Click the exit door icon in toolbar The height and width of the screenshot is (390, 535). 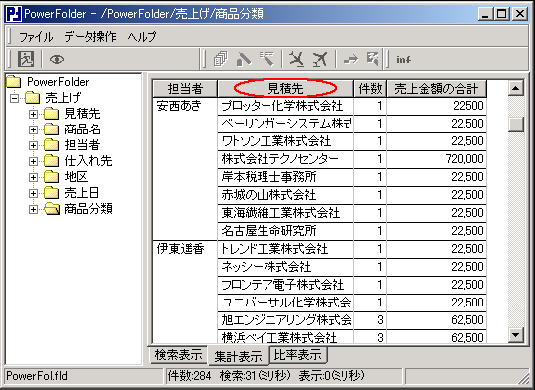coord(26,59)
